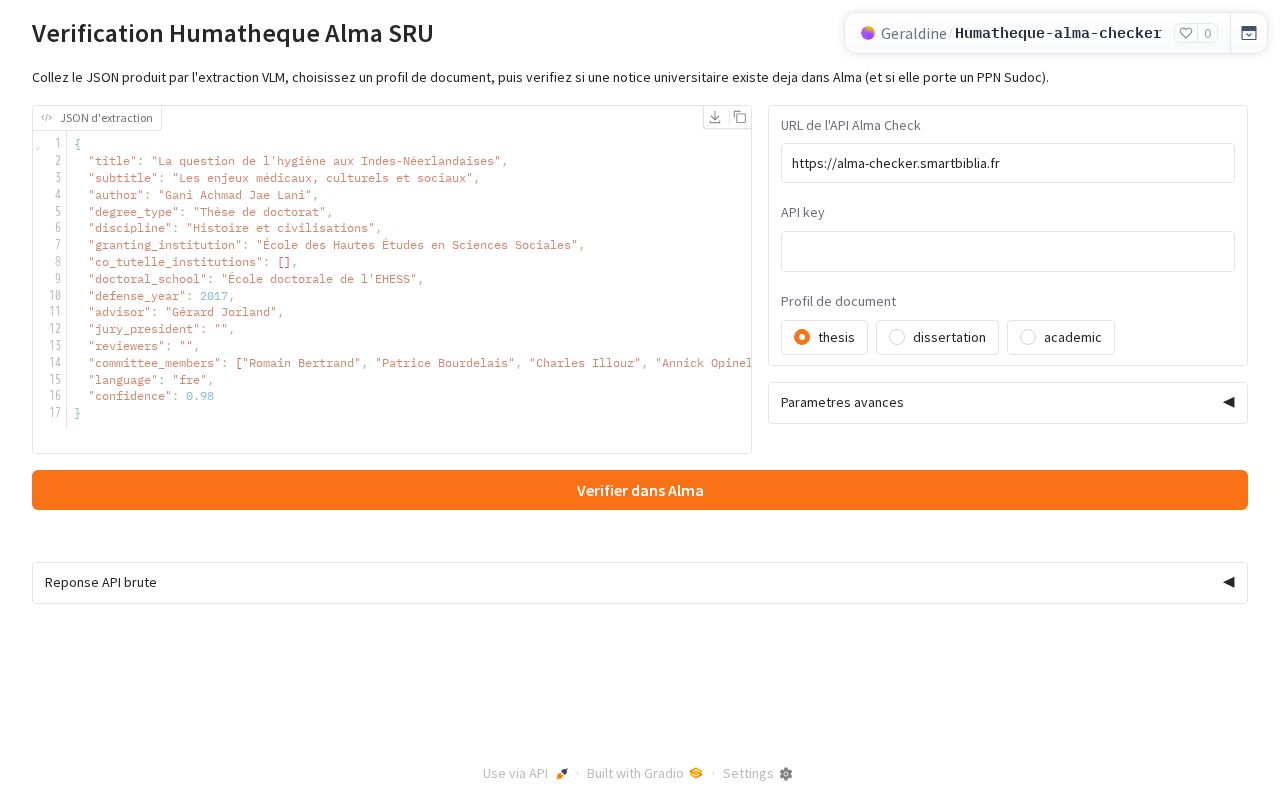Click the "discipline" Histoire et civilisations line
This screenshot has width=1280, height=800.
235,228
